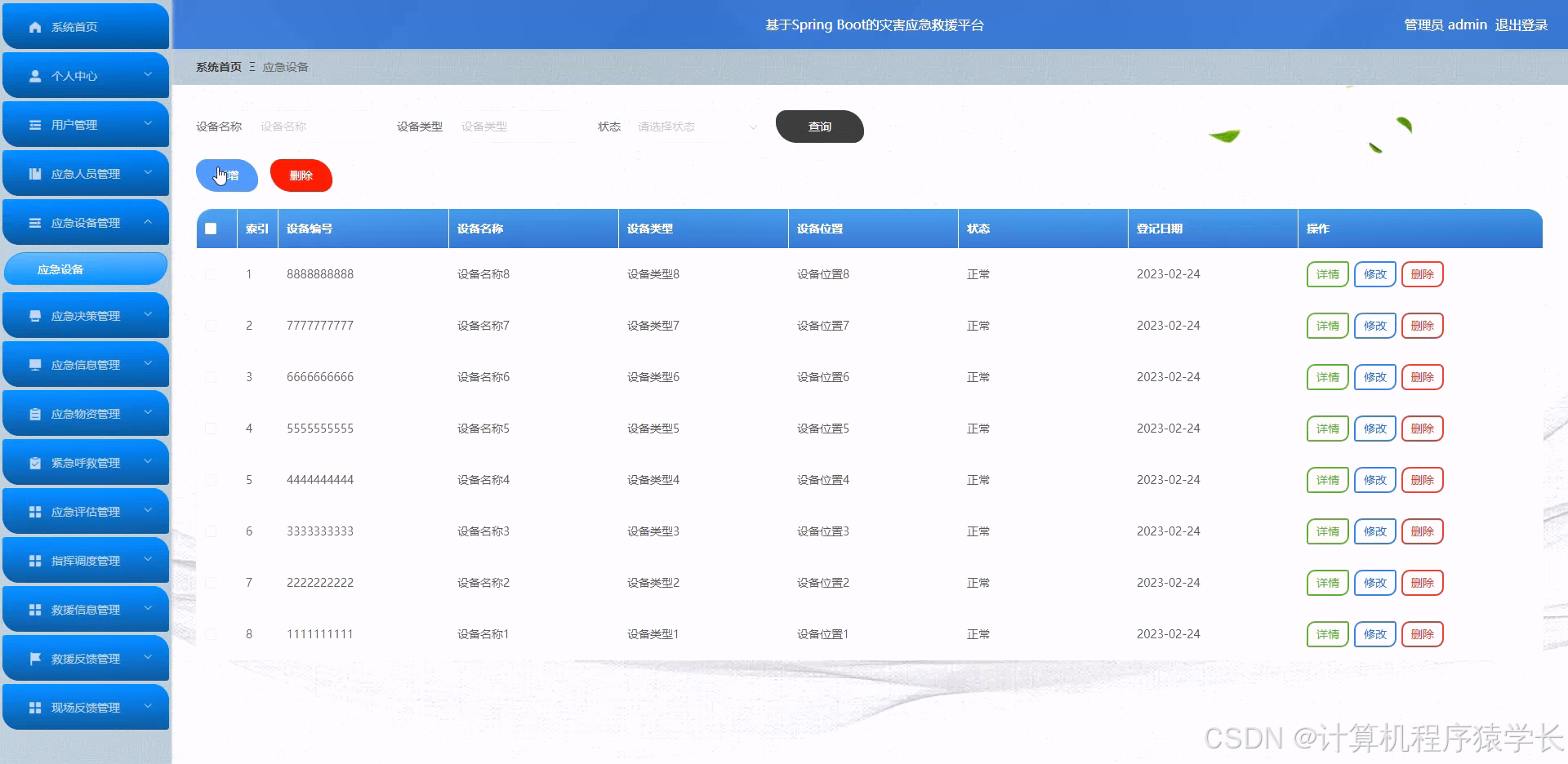Click the flag icon beside 救援反馈管理

35,659
